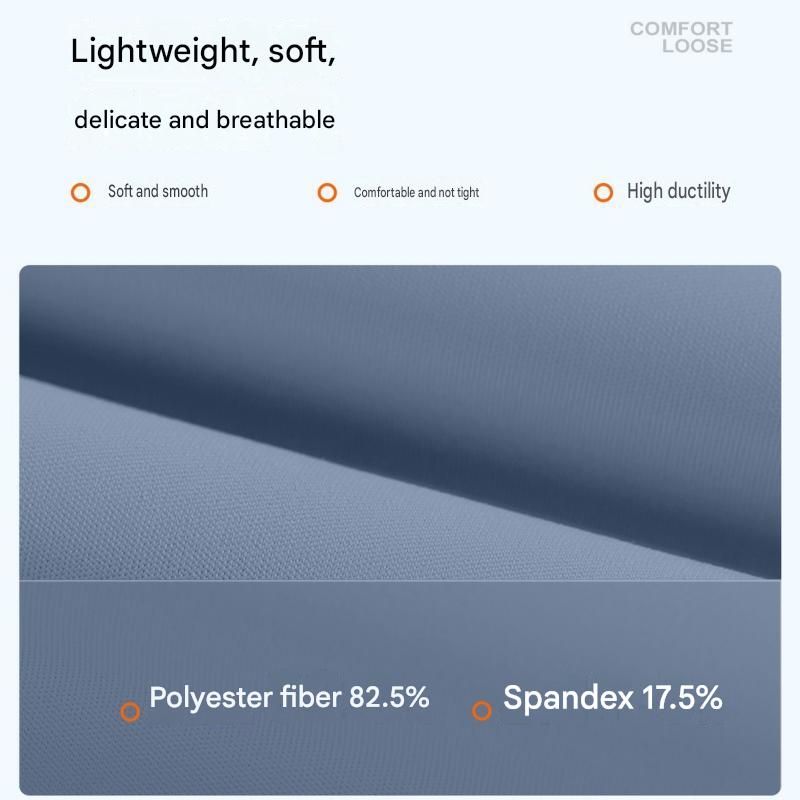
Task: Click the orange circle beside Comfortable and not tight
Action: tap(327, 192)
